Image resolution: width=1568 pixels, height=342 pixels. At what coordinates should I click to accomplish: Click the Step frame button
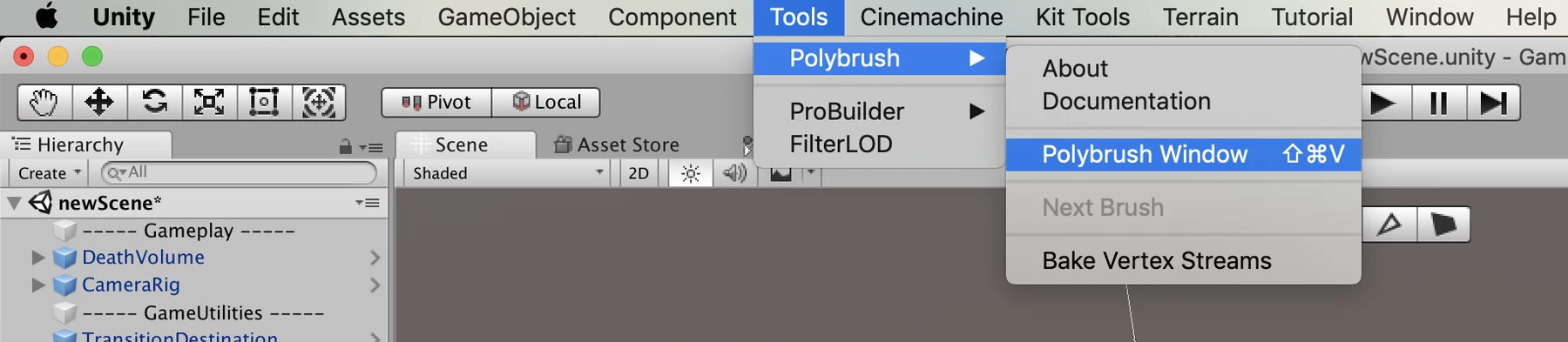click(x=1493, y=103)
